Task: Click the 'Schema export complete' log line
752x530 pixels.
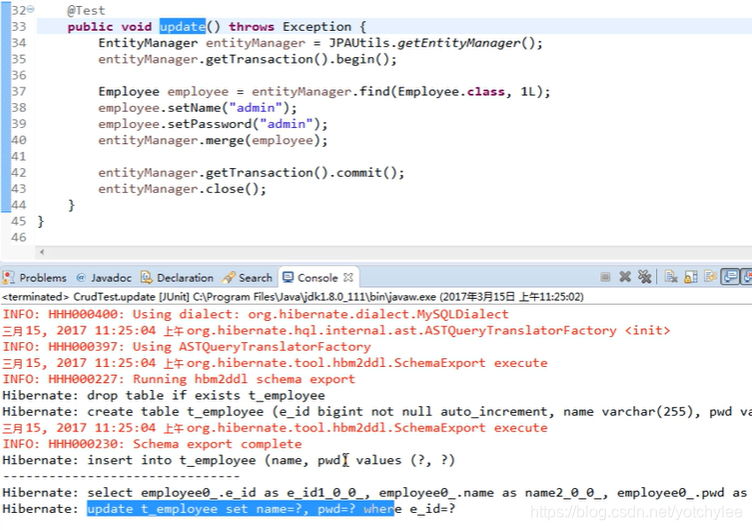Action: [x=152, y=444]
